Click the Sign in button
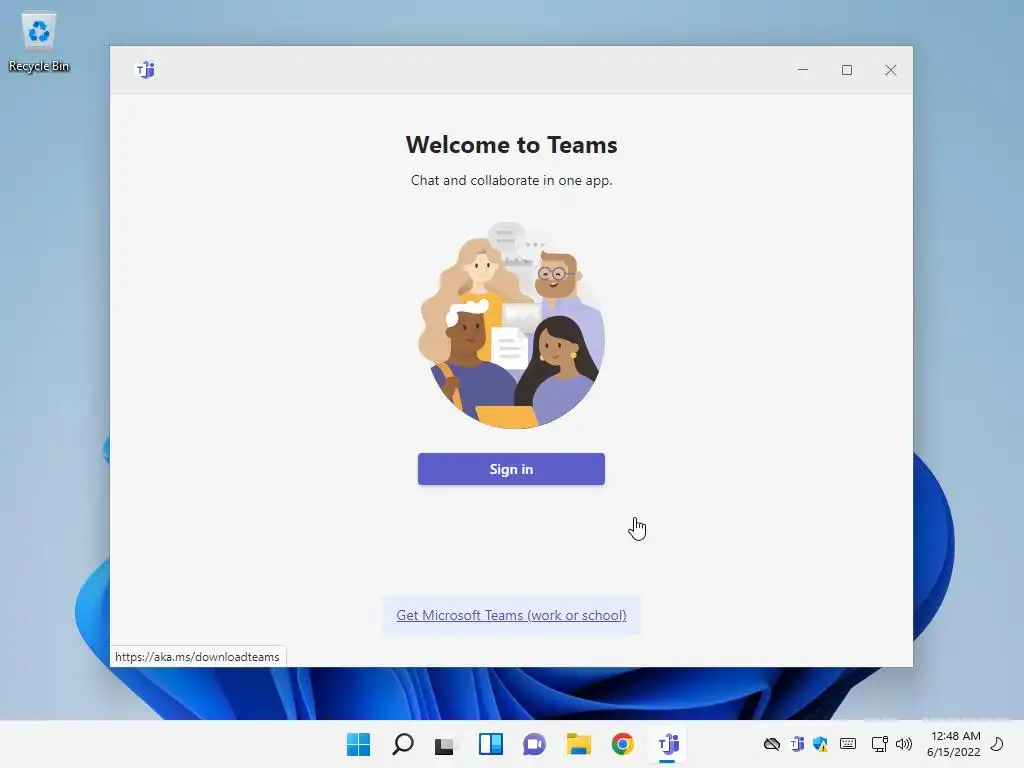 point(511,469)
